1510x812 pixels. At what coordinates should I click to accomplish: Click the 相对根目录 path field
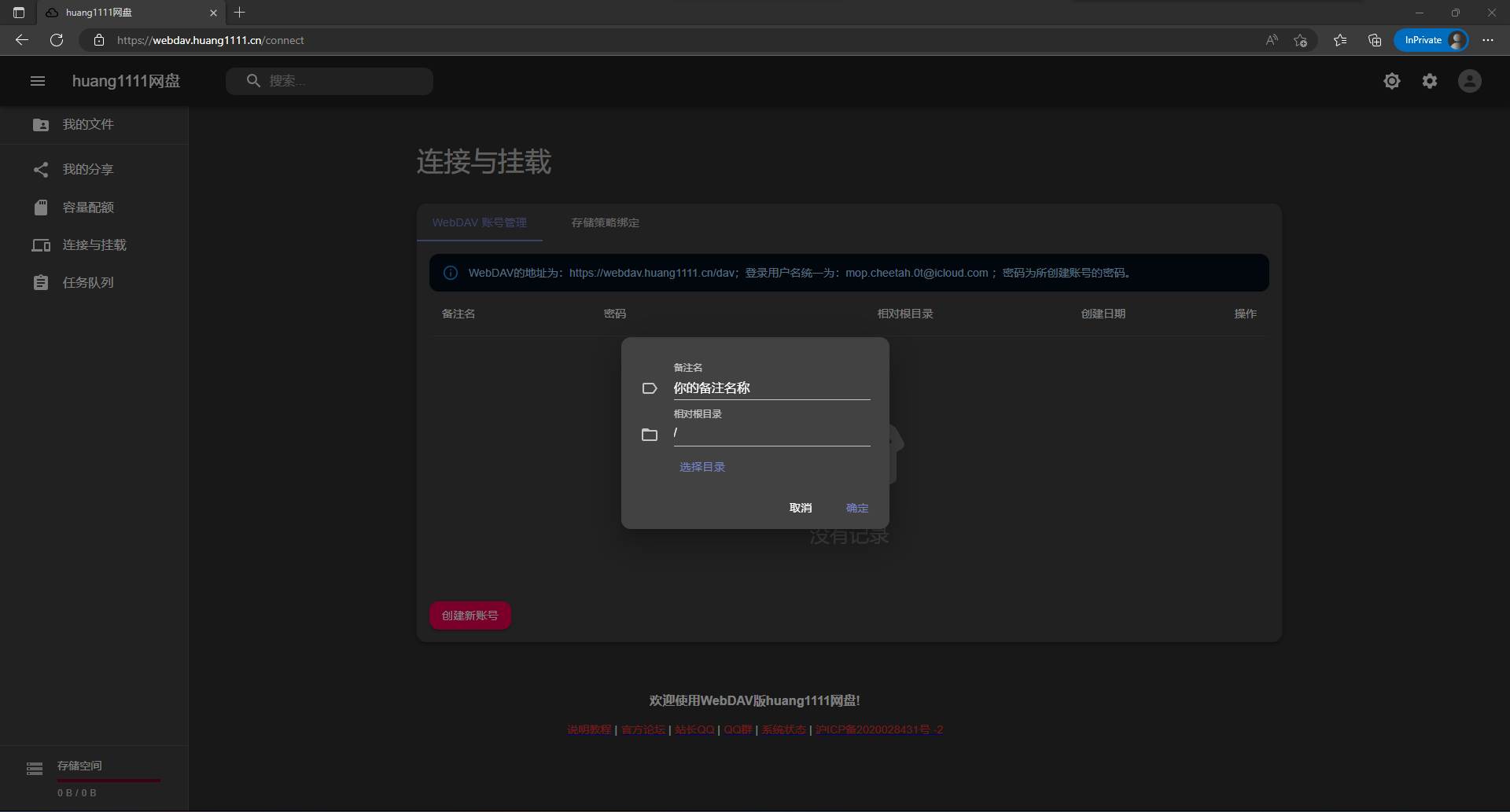coord(771,434)
